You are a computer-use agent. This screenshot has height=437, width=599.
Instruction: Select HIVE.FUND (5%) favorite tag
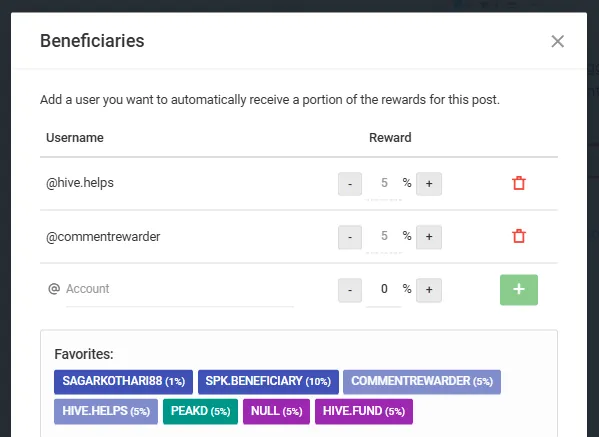[x=364, y=411]
